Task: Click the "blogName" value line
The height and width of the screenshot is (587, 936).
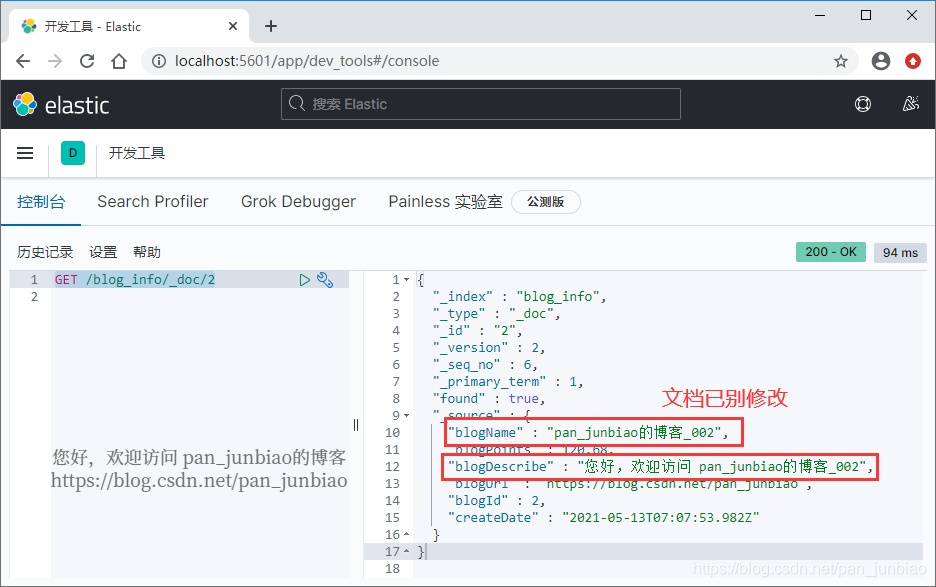Action: [589, 432]
